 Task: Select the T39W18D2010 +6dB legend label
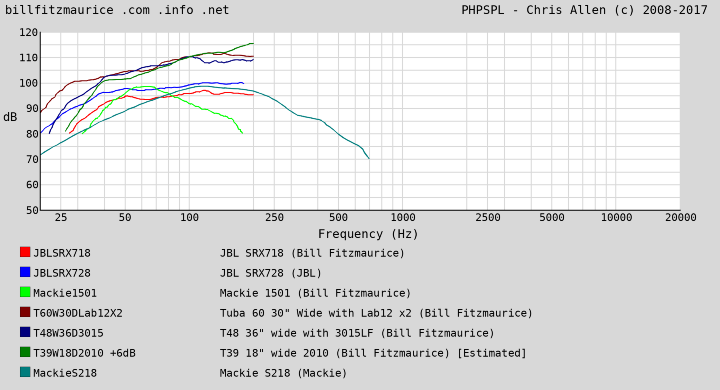point(84,353)
